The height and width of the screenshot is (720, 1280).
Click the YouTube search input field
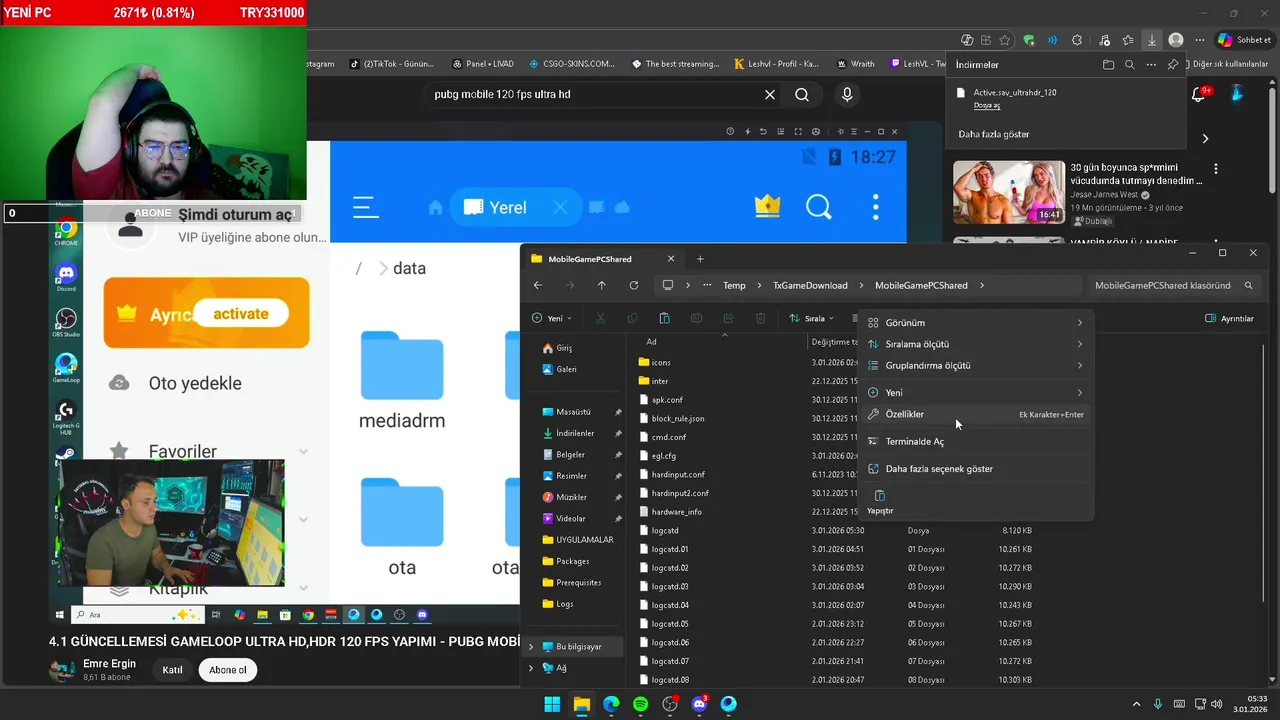[595, 94]
